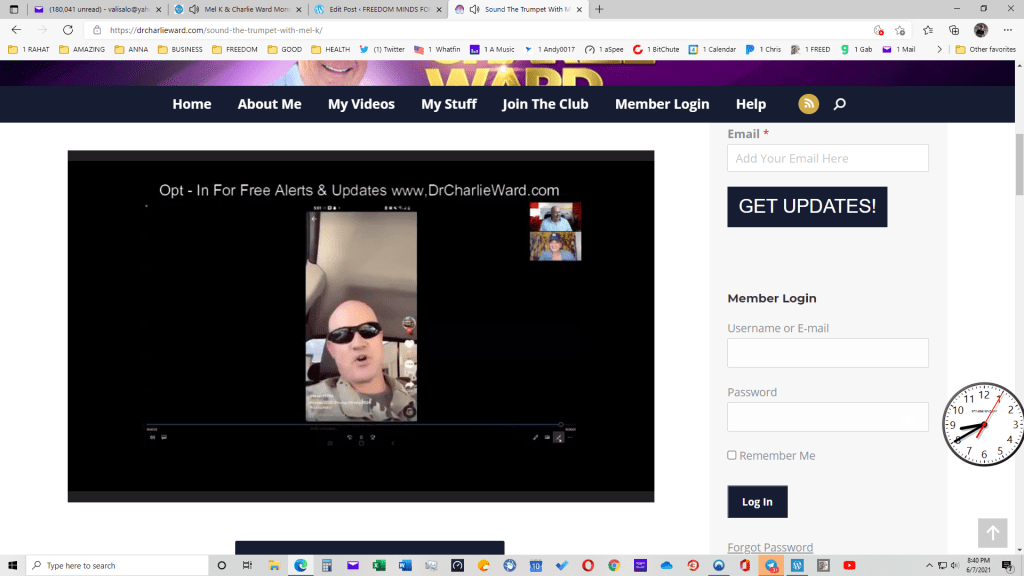Expand the bookmarks overflow chevron
This screenshot has width=1024, height=576.
(939, 49)
